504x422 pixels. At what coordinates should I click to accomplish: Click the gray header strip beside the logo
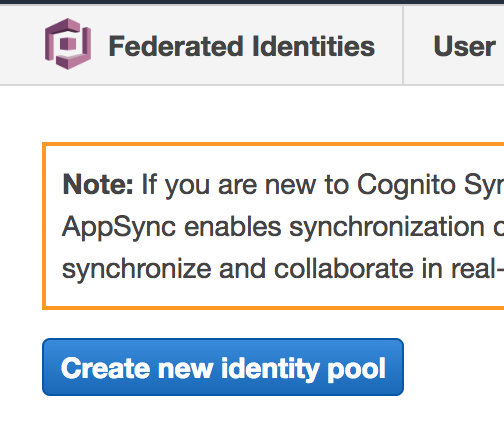(20, 45)
